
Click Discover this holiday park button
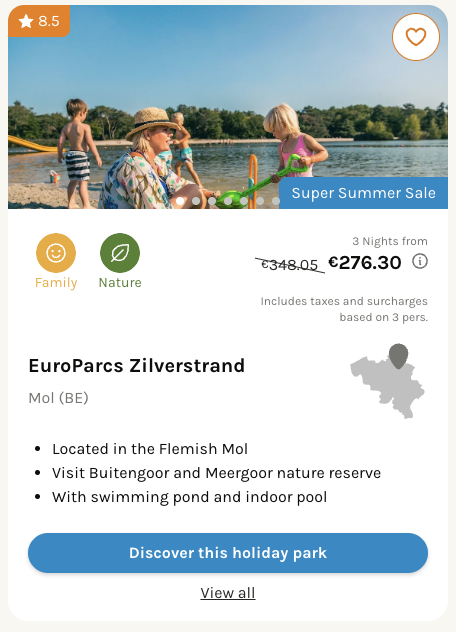228,553
